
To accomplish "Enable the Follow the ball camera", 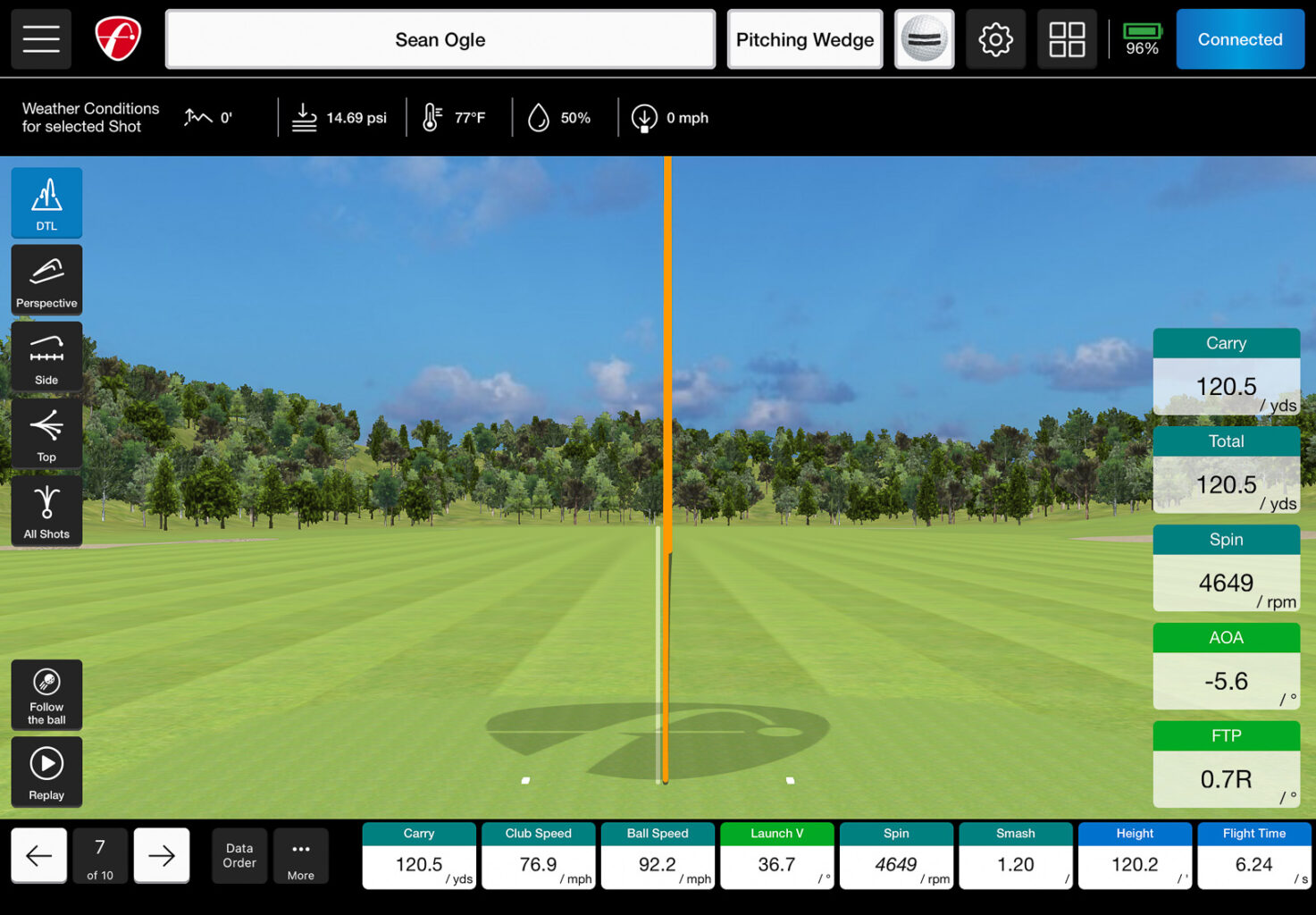I will [46, 694].
